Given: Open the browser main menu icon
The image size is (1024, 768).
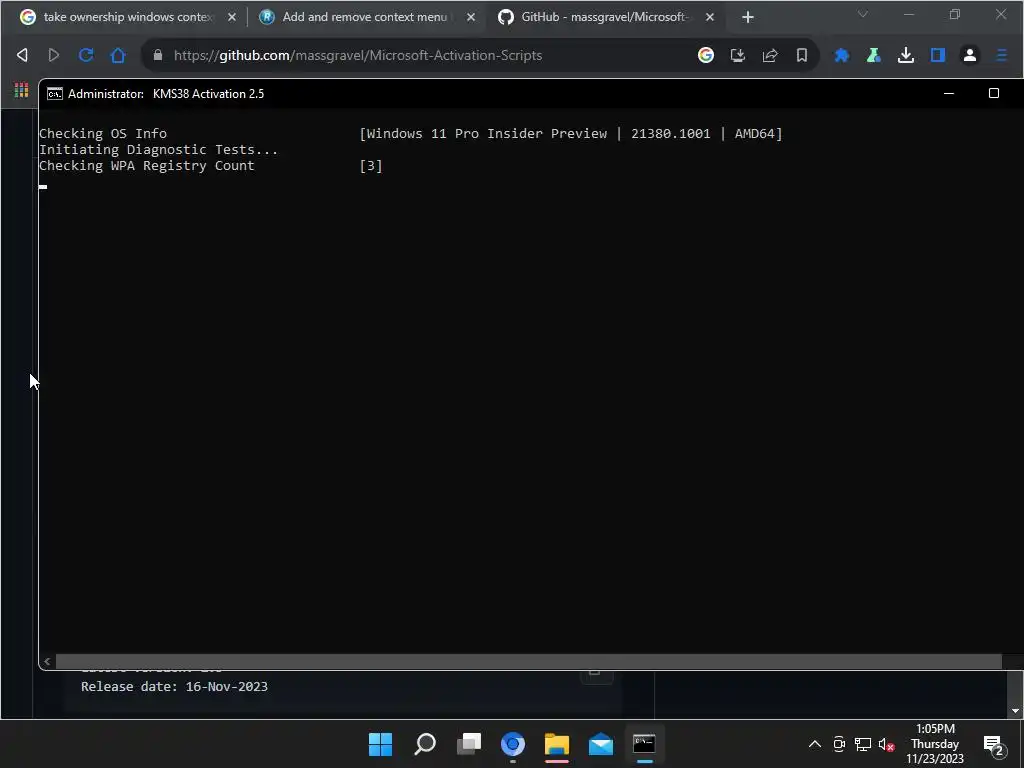Looking at the screenshot, I should pos(1002,56).
